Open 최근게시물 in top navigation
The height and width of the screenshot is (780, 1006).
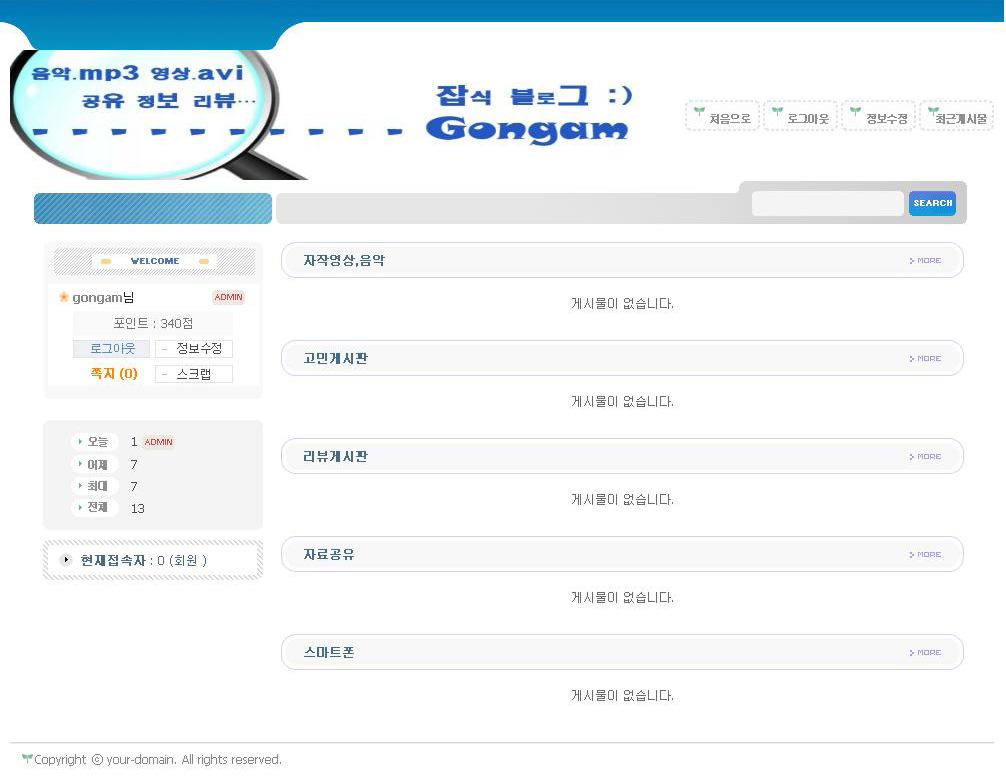pos(957,117)
